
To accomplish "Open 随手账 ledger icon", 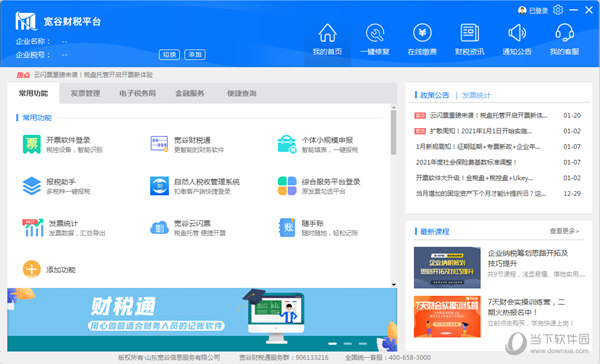I will point(287,227).
